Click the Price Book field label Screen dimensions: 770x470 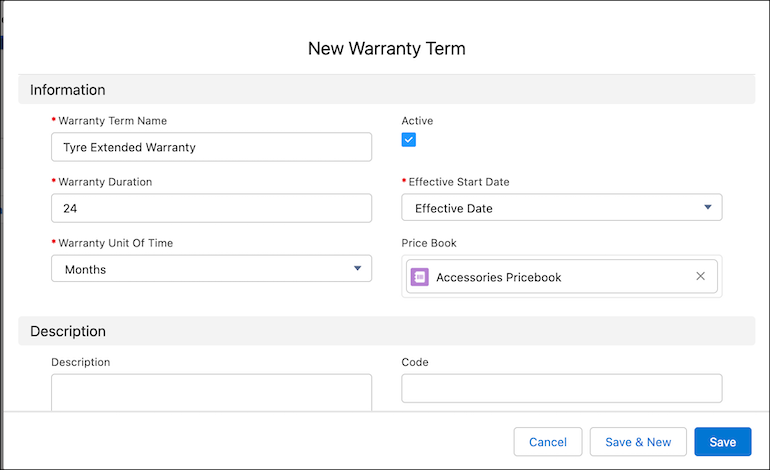coord(428,243)
